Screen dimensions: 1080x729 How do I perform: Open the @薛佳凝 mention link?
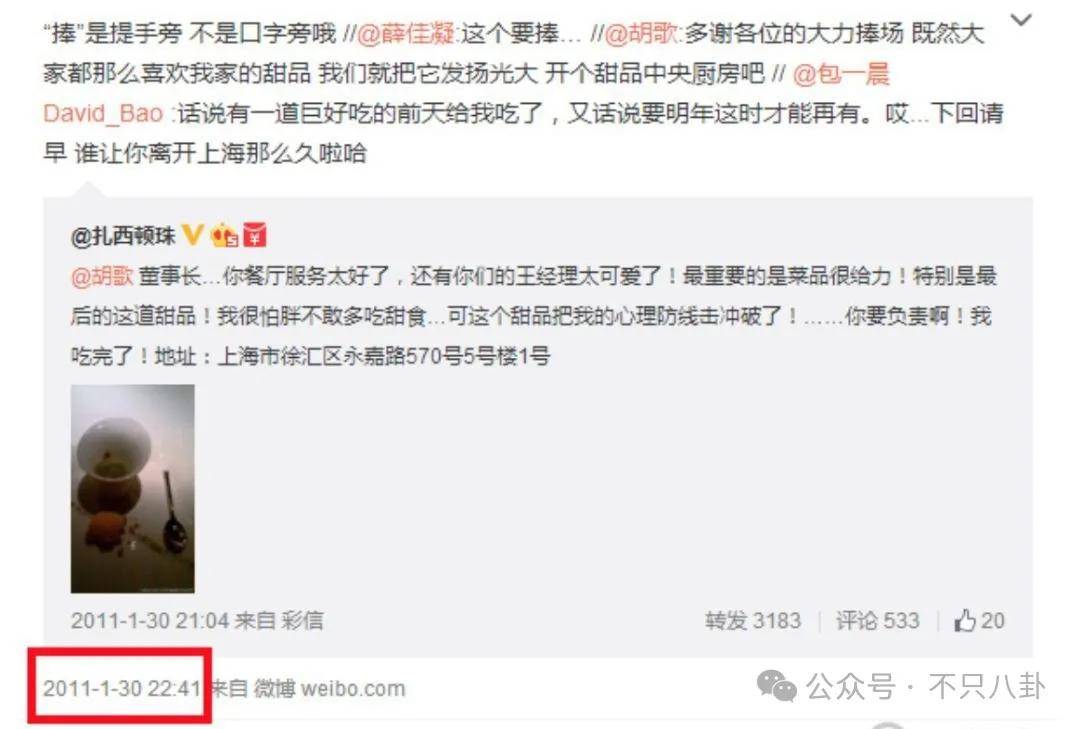coord(405,33)
